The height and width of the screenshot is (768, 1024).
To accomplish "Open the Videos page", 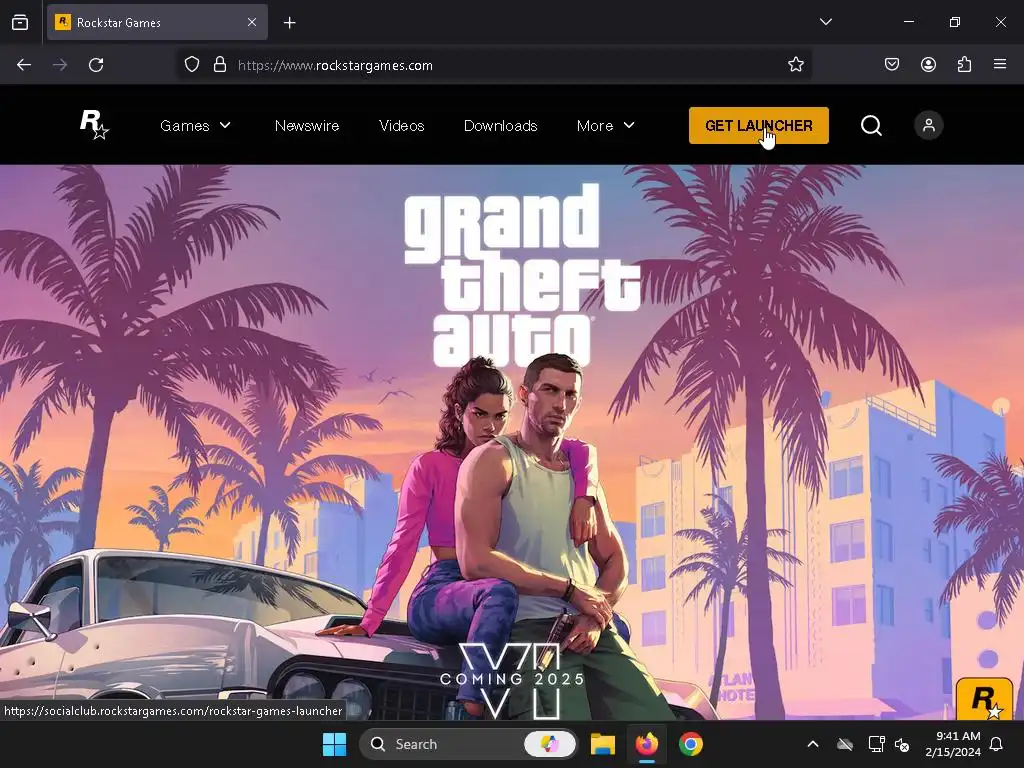I will click(402, 125).
